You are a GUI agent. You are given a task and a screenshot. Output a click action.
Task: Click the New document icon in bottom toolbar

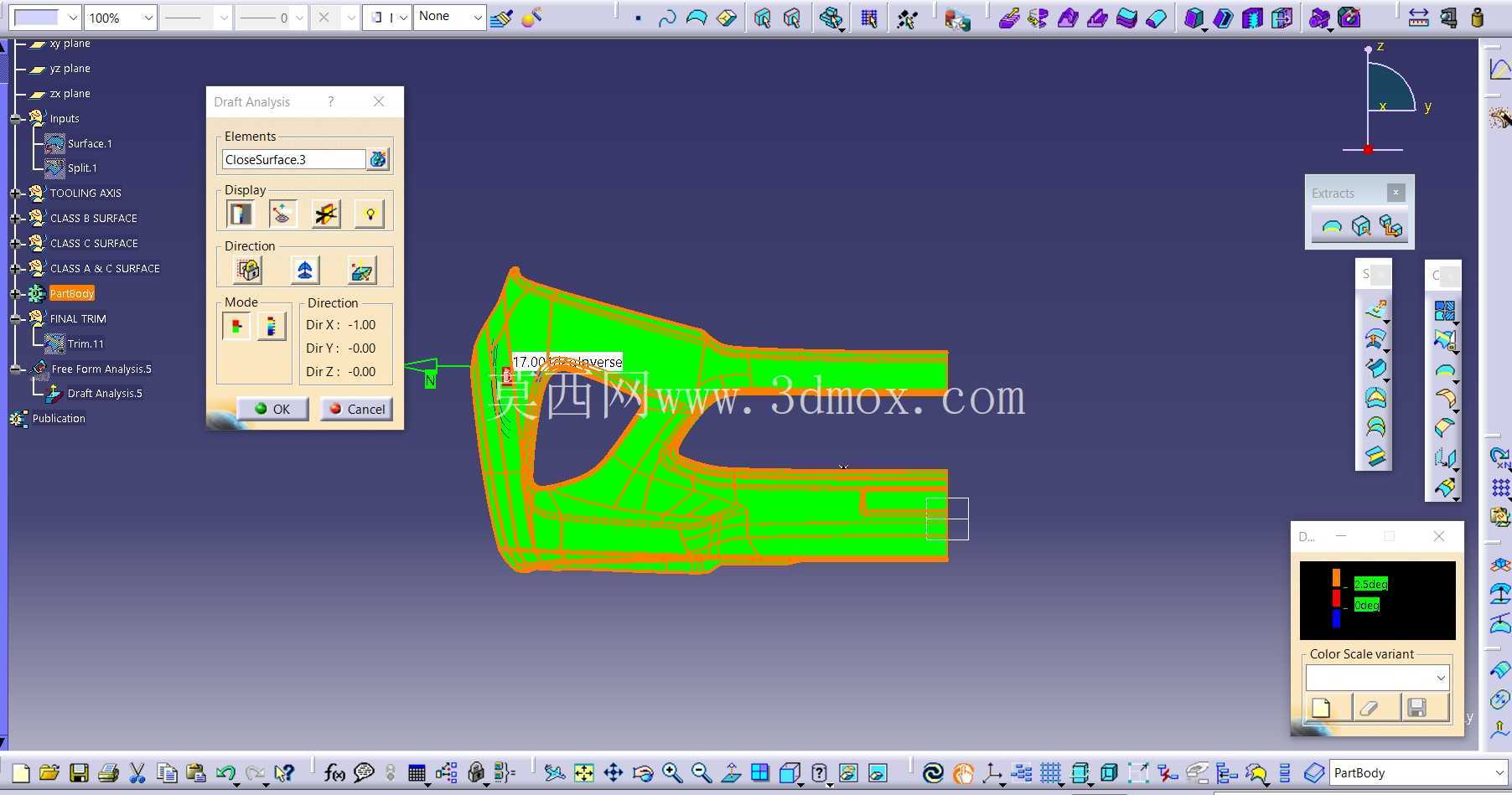[x=21, y=773]
